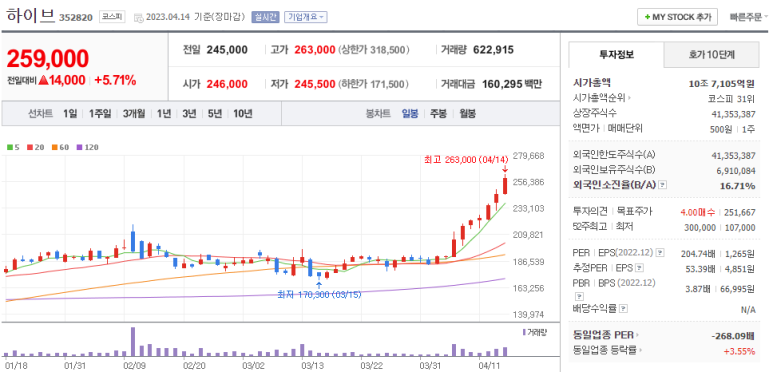Click the 고가 value 263,000
This screenshot has height=372, width=773.
[x=315, y=50]
